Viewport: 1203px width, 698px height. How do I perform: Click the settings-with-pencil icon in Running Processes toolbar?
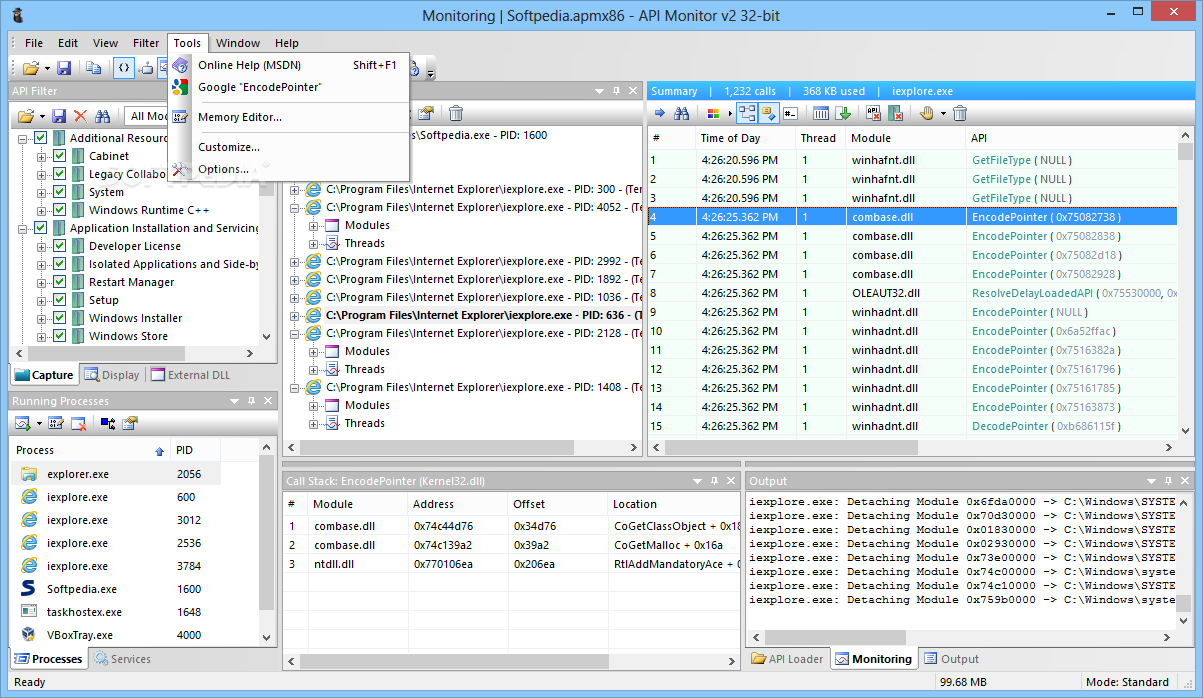click(x=56, y=423)
